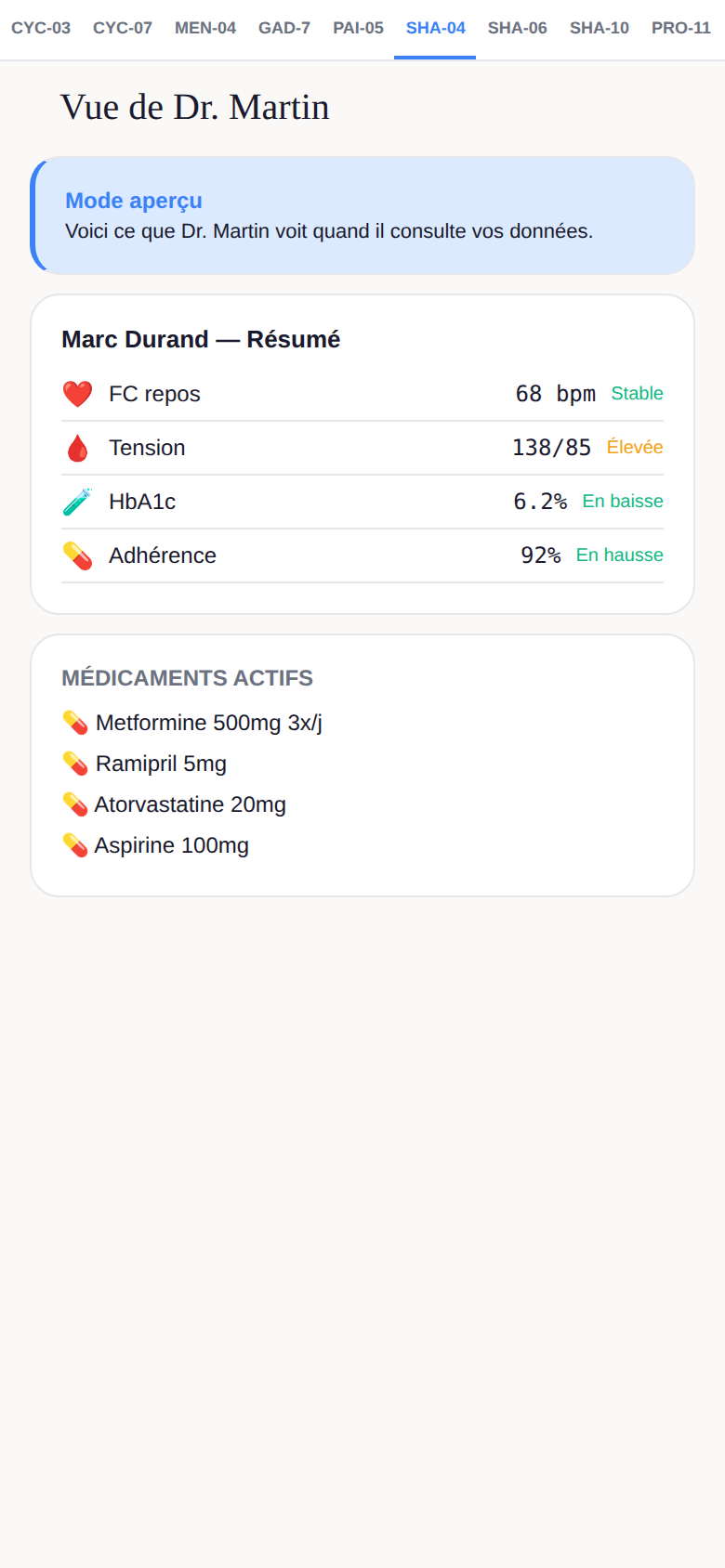The width and height of the screenshot is (725, 1568).
Task: Switch to the CYC-03 tab
Action: [x=41, y=29]
